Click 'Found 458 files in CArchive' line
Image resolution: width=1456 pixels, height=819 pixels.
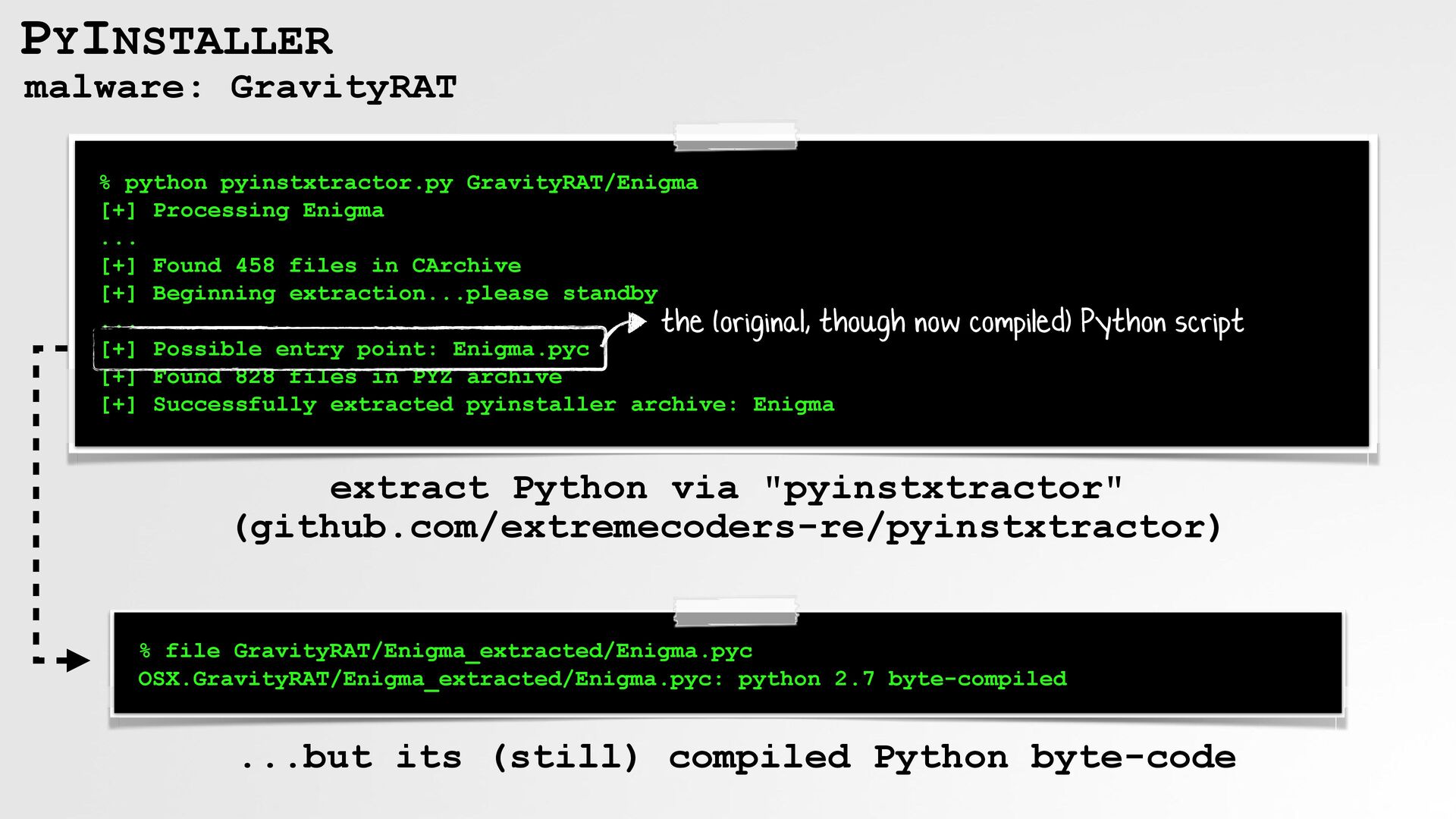pos(311,265)
